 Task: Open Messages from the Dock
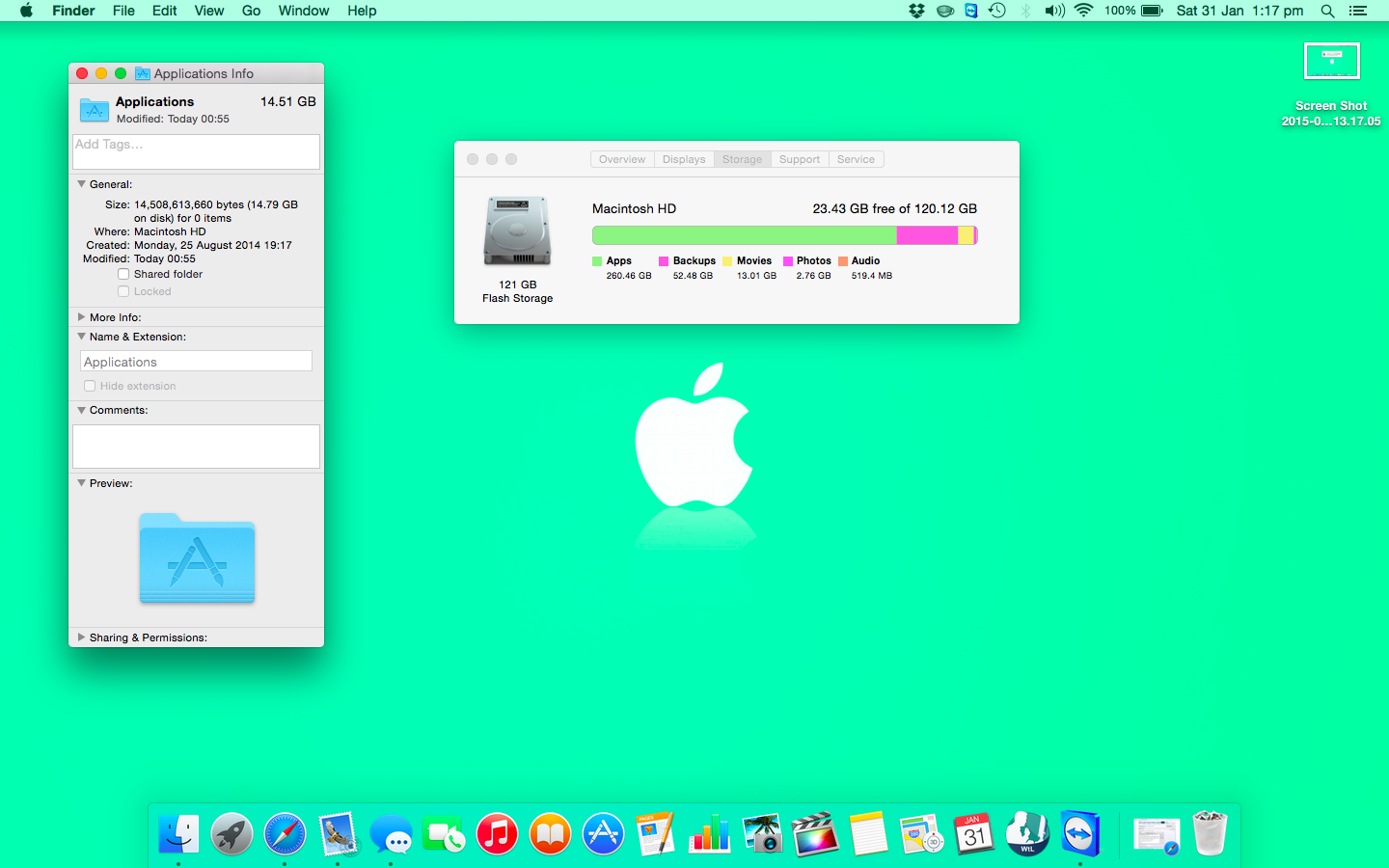pyautogui.click(x=392, y=834)
